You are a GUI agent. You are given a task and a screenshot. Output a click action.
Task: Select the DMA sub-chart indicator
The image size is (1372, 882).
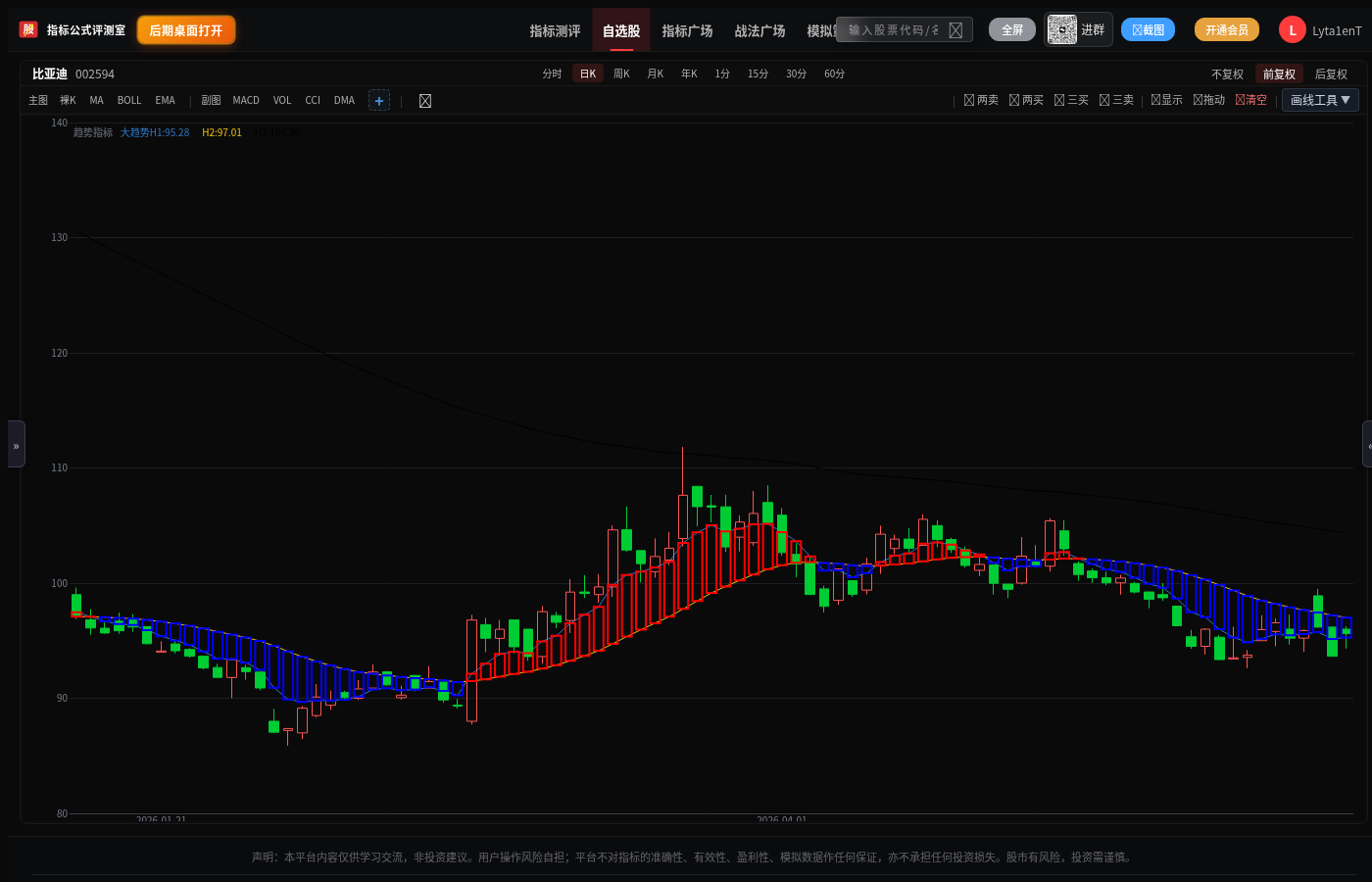click(344, 100)
